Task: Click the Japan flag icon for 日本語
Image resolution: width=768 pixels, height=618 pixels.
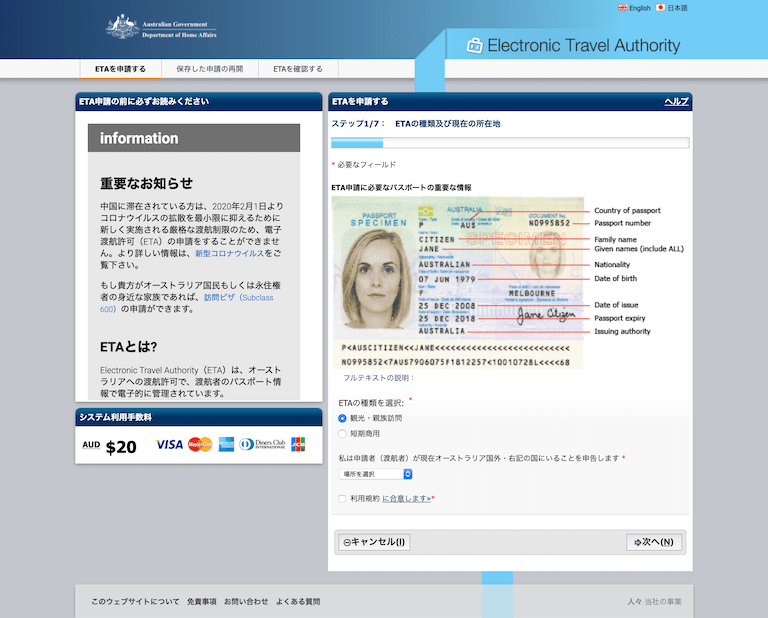Action: pos(660,7)
